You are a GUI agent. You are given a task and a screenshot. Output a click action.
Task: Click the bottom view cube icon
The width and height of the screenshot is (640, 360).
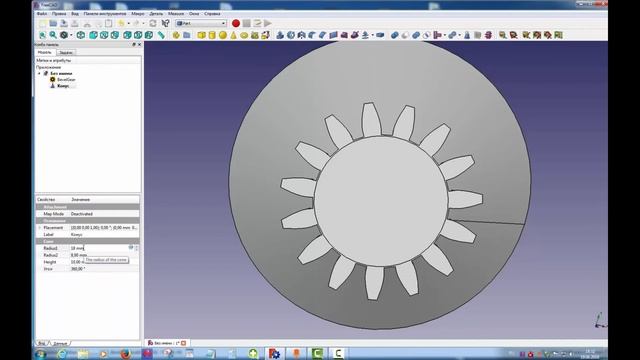click(138, 35)
